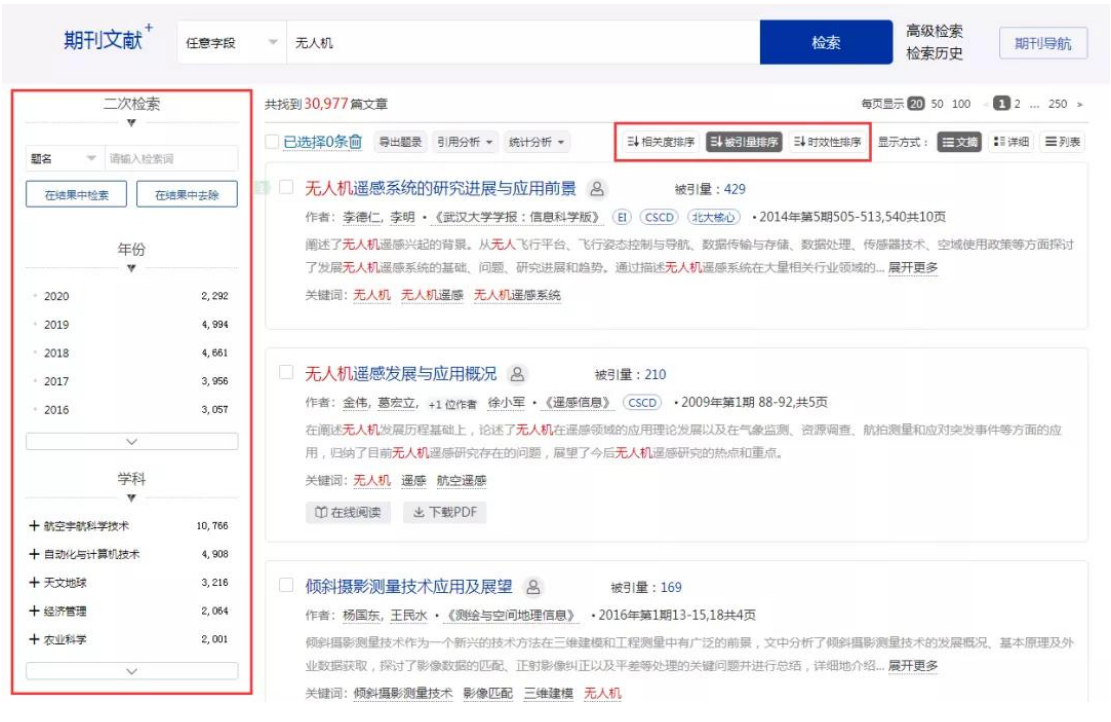Viewport: 1111px width, 722px height.
Task: Open the 高级检索 link
Action: [x=934, y=32]
